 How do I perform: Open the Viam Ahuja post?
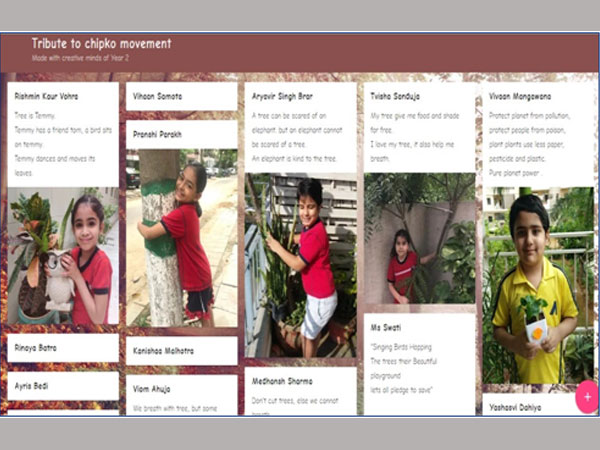point(182,395)
